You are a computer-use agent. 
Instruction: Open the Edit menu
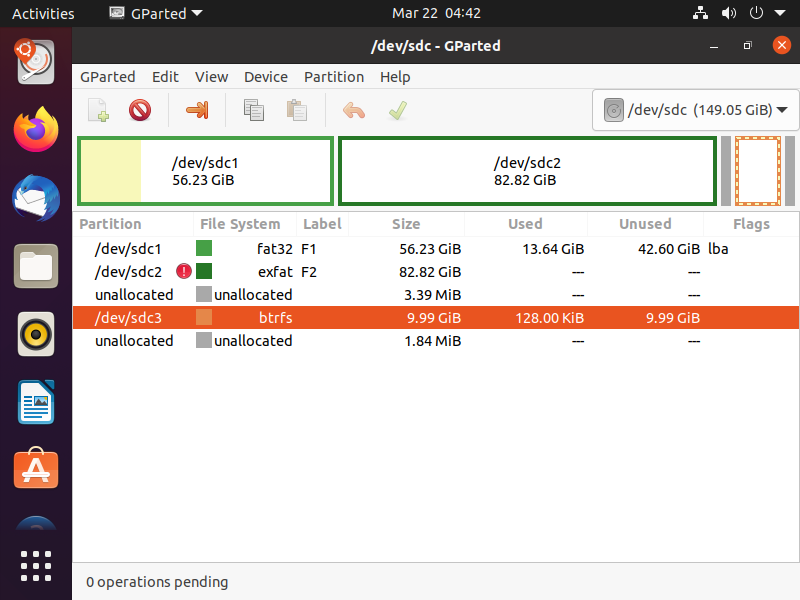point(165,77)
